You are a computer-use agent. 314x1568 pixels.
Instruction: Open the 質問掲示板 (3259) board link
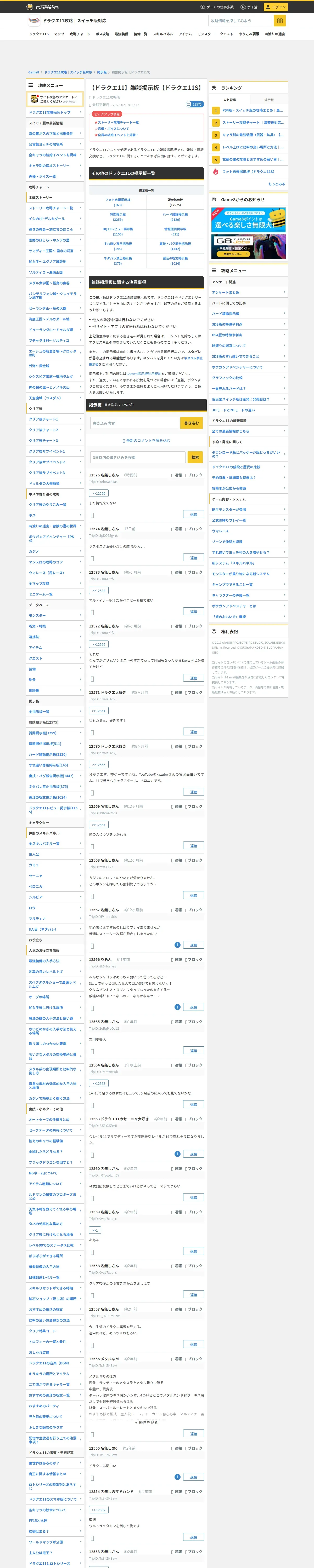click(x=118, y=217)
